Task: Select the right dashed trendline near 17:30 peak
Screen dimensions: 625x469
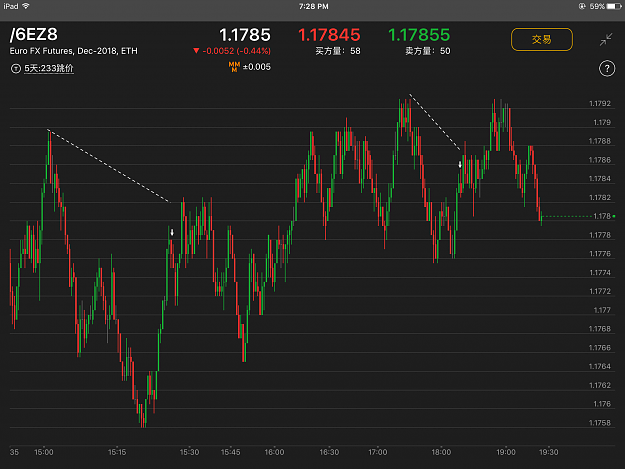Action: pyautogui.click(x=435, y=122)
